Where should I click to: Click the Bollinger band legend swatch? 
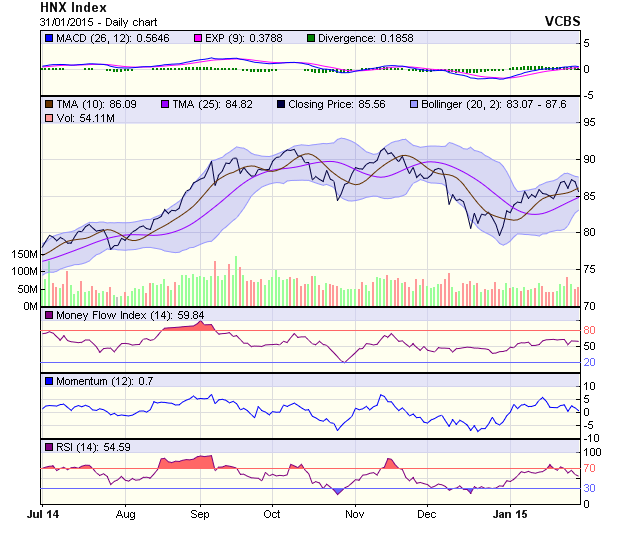413,104
